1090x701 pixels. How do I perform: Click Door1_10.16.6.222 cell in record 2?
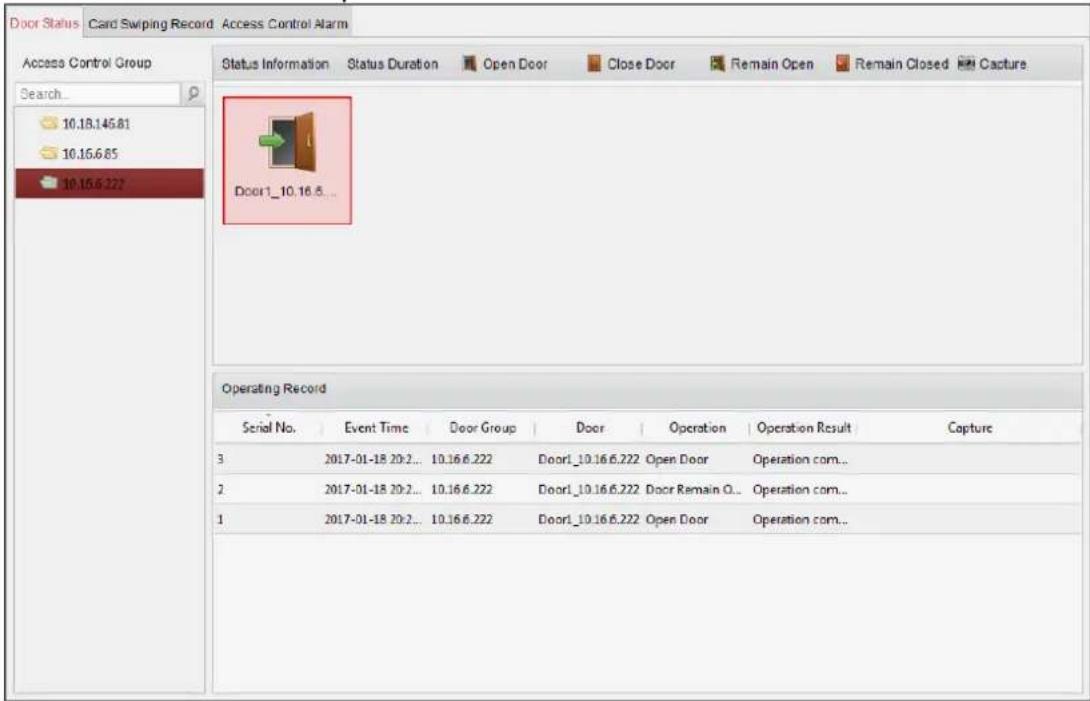589,490
